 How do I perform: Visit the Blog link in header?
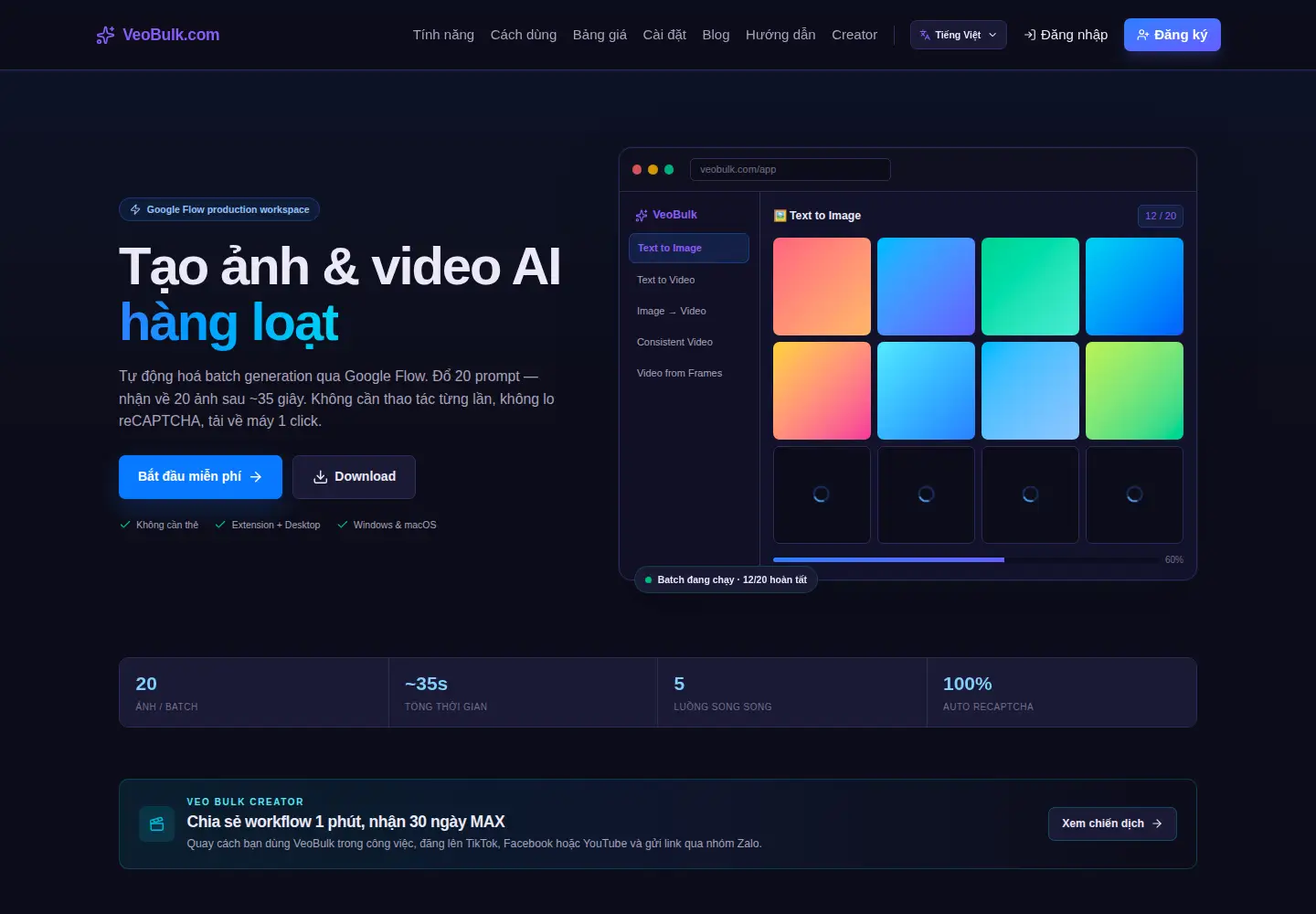point(716,35)
